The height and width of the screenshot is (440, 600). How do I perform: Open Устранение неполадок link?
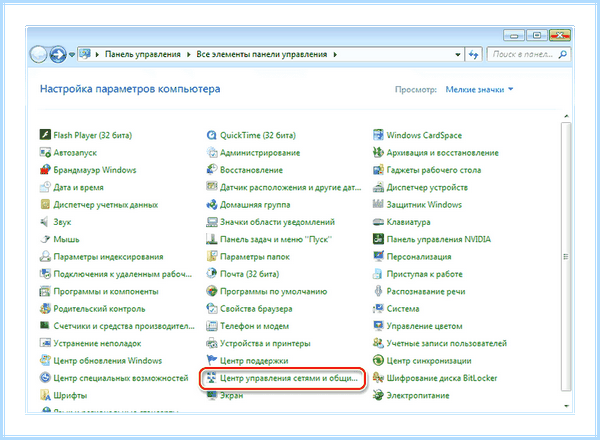pos(97,344)
